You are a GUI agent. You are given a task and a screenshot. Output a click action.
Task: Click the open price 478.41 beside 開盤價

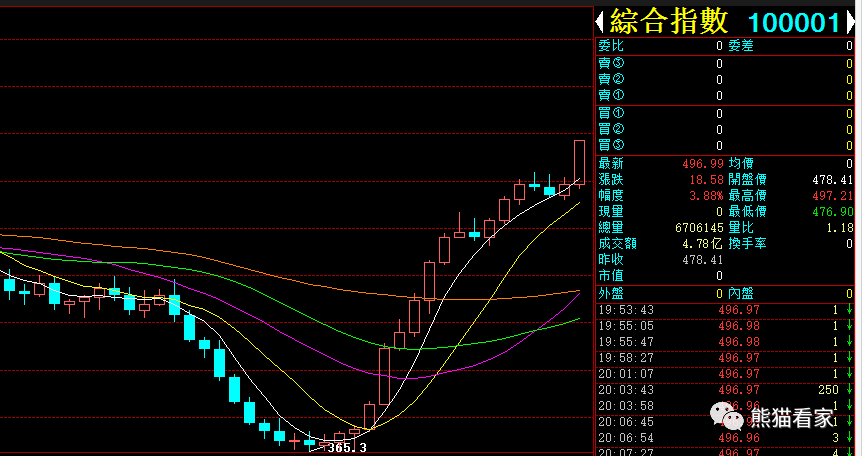click(x=832, y=180)
